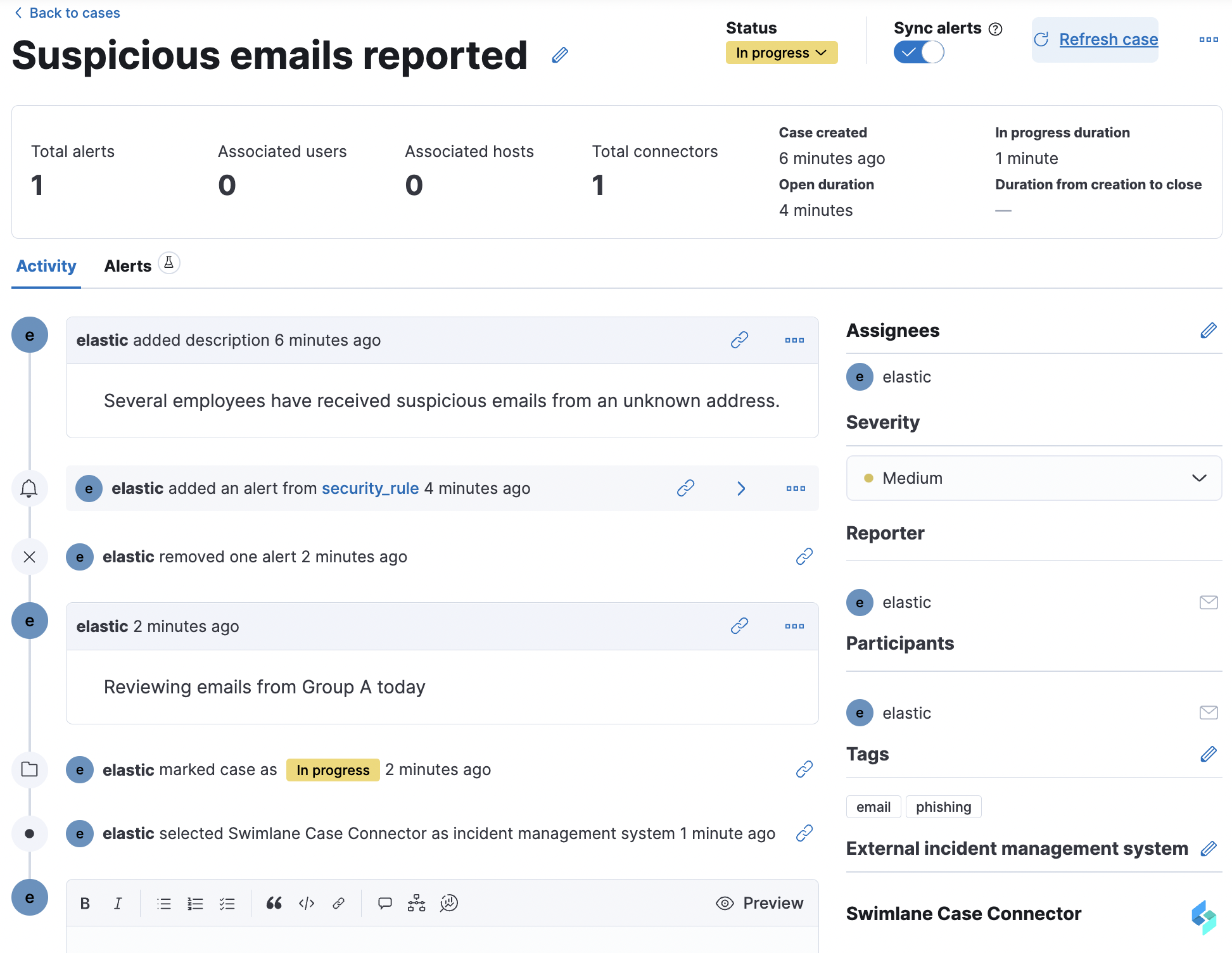
Task: Click the bold formatting button
Action: 85,904
